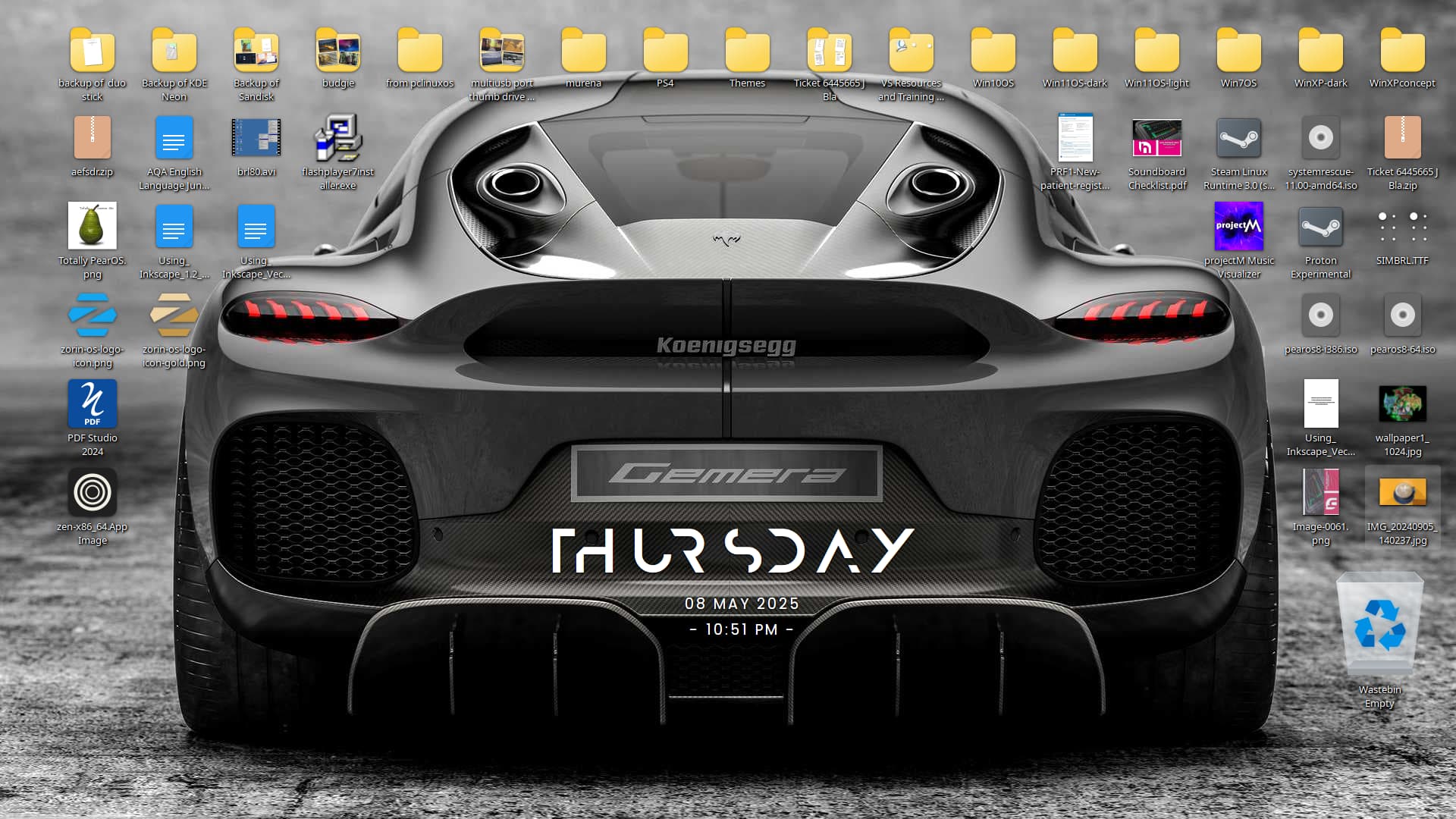Open the Win11OS-light folder
The width and height of the screenshot is (1456, 819).
(1156, 50)
